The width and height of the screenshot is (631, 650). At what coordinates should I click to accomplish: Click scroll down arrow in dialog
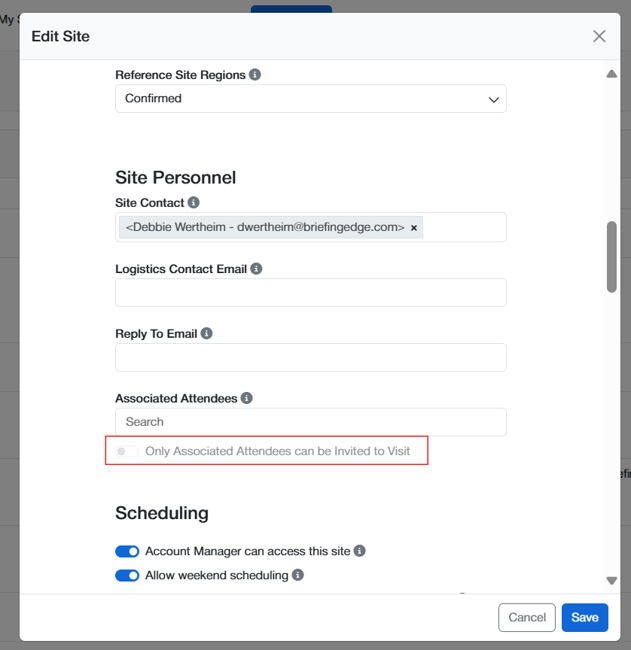click(611, 580)
